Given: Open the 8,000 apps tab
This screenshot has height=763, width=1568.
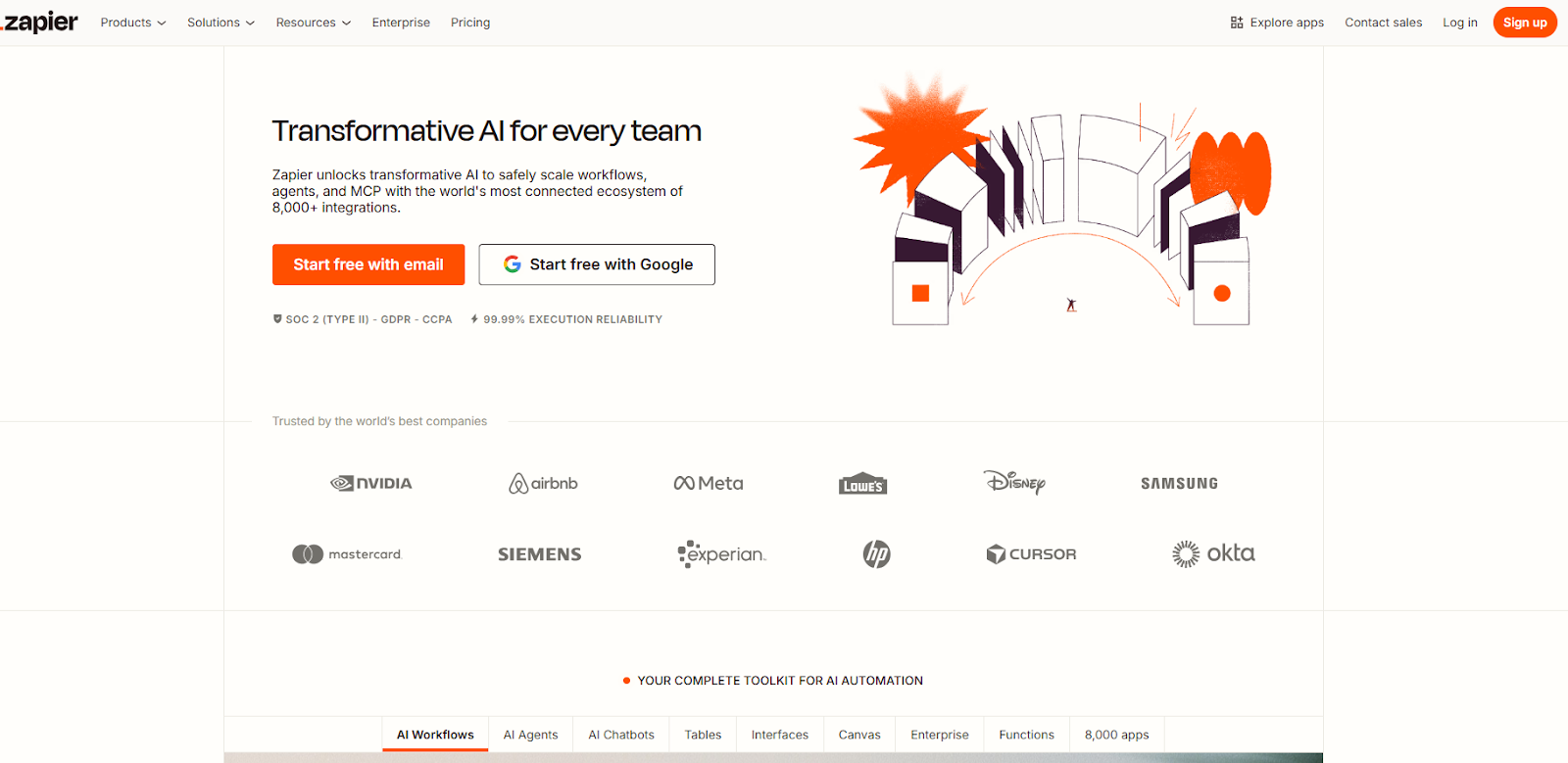Looking at the screenshot, I should [x=1116, y=735].
